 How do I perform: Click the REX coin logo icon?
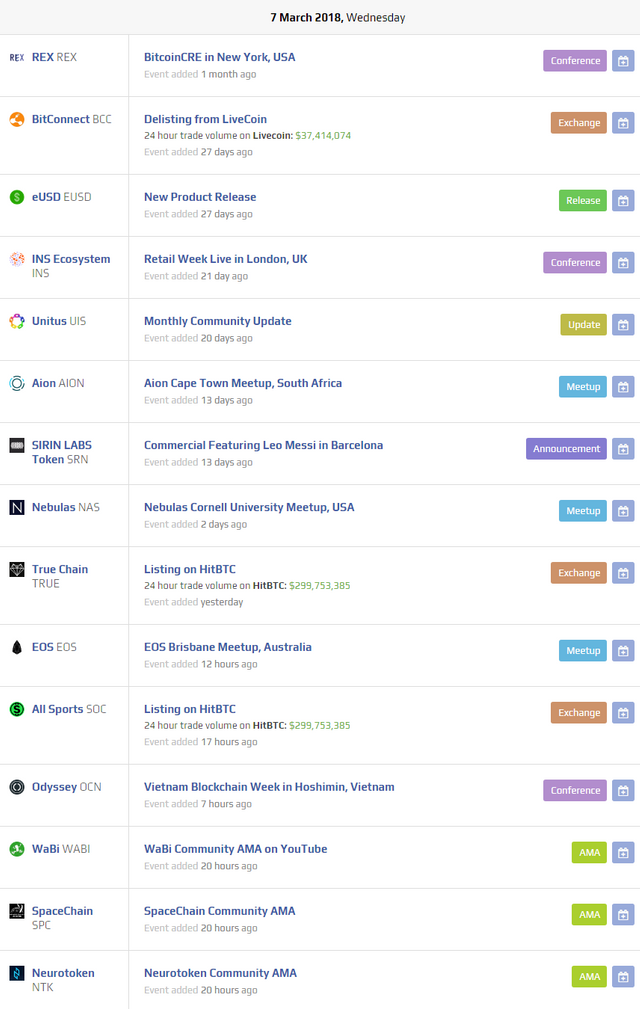click(x=17, y=57)
